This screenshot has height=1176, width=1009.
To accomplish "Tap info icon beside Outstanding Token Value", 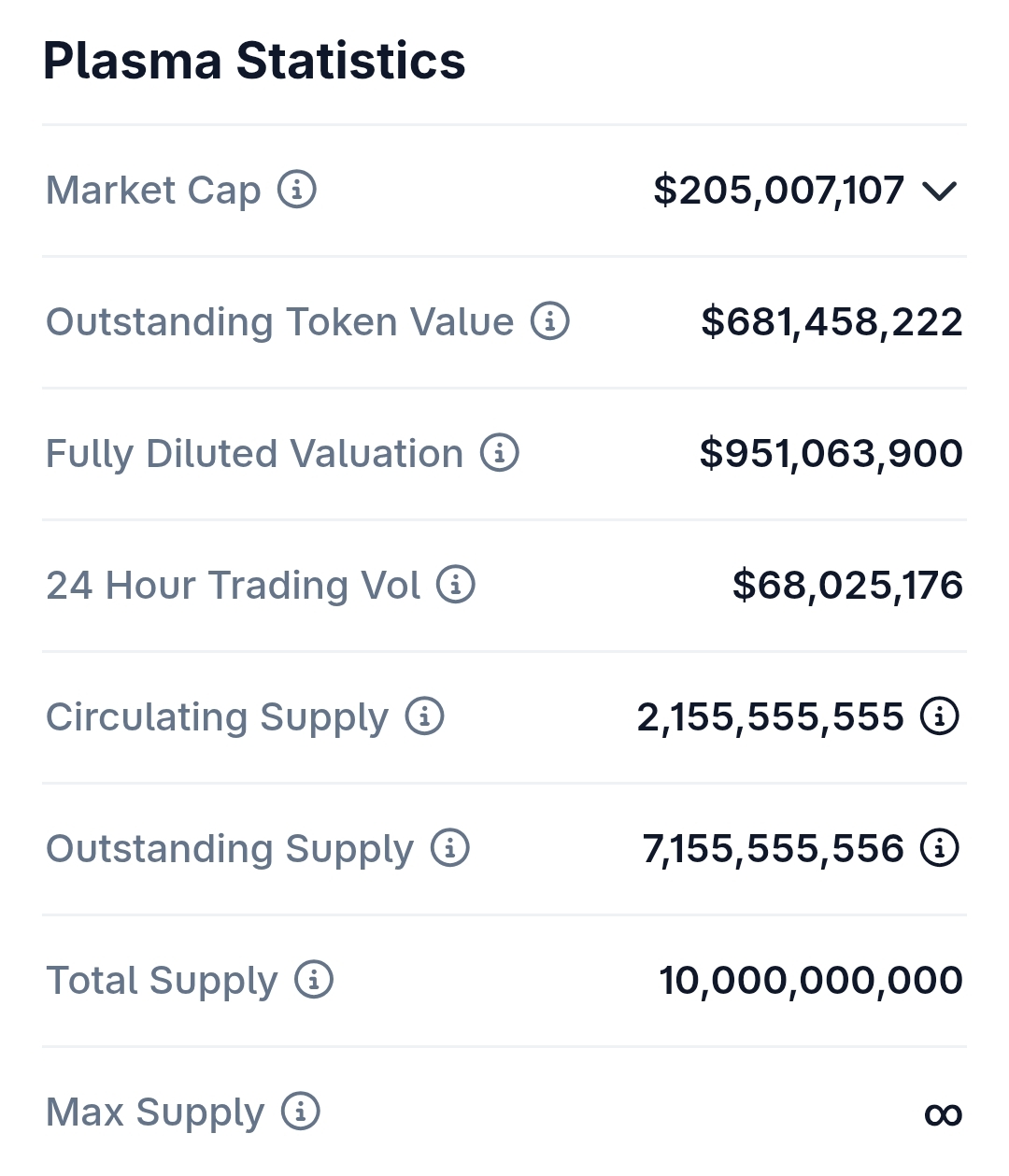I will [550, 321].
